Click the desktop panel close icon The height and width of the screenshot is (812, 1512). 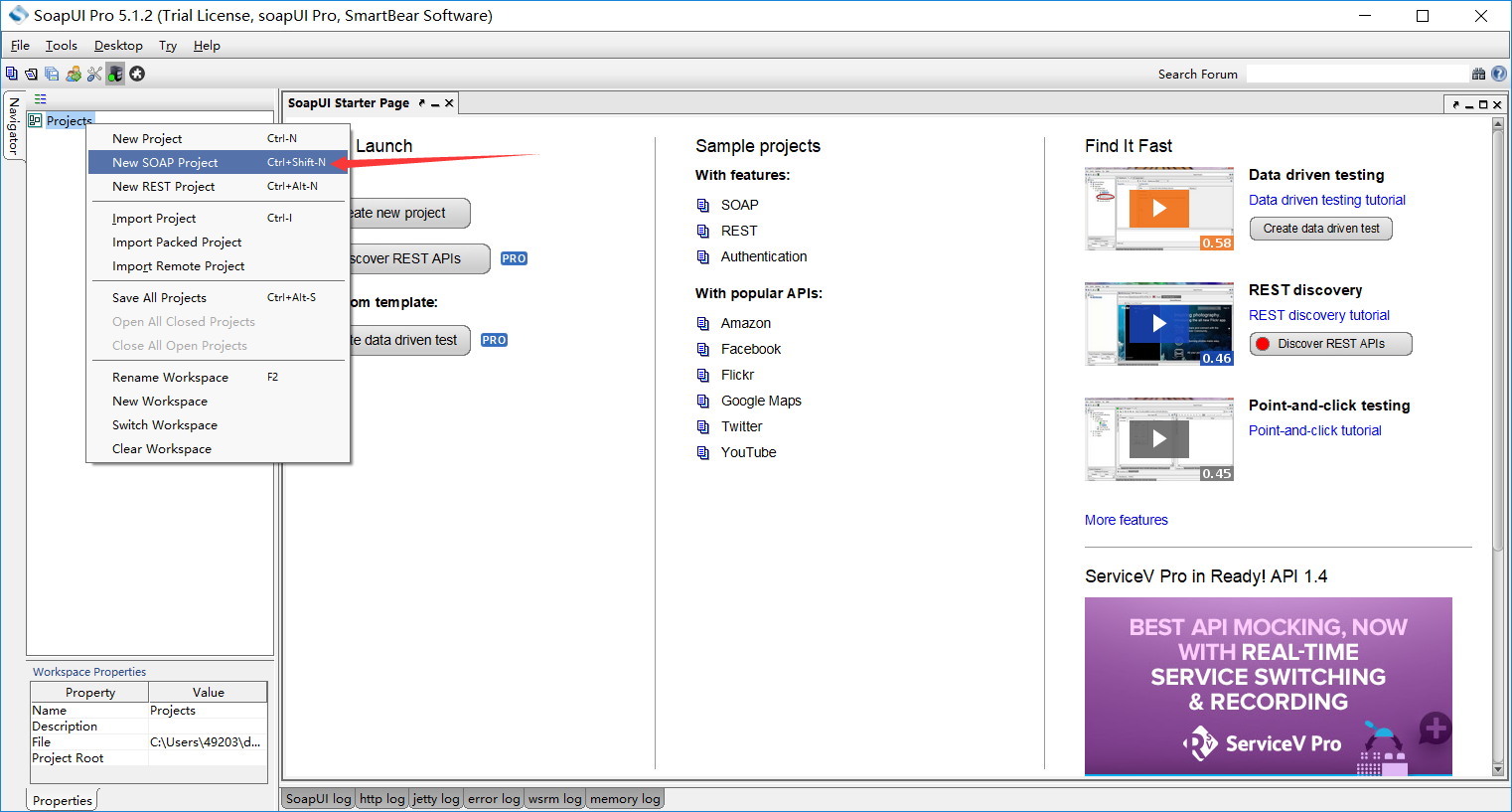click(1497, 104)
